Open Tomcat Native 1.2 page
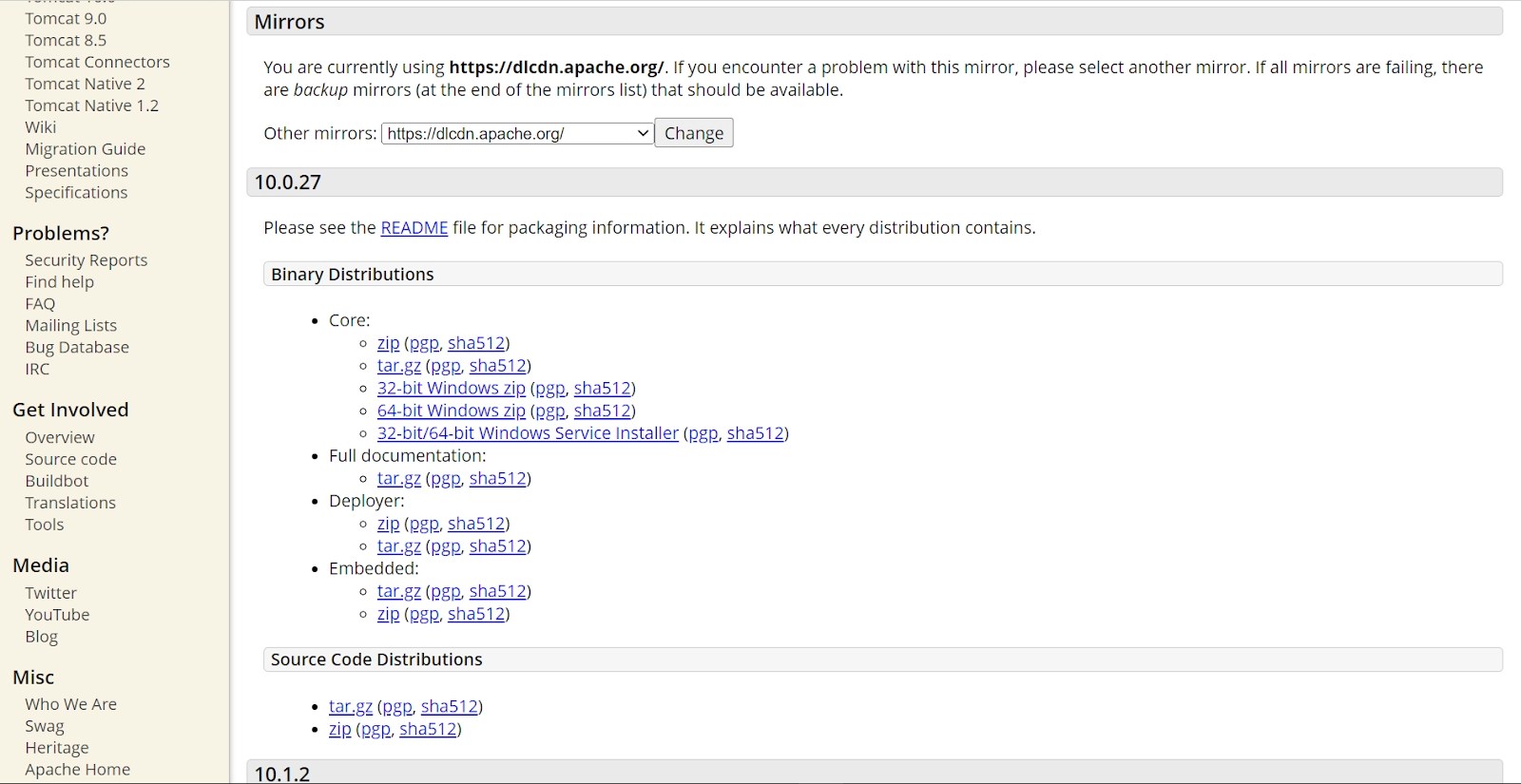 (x=91, y=105)
